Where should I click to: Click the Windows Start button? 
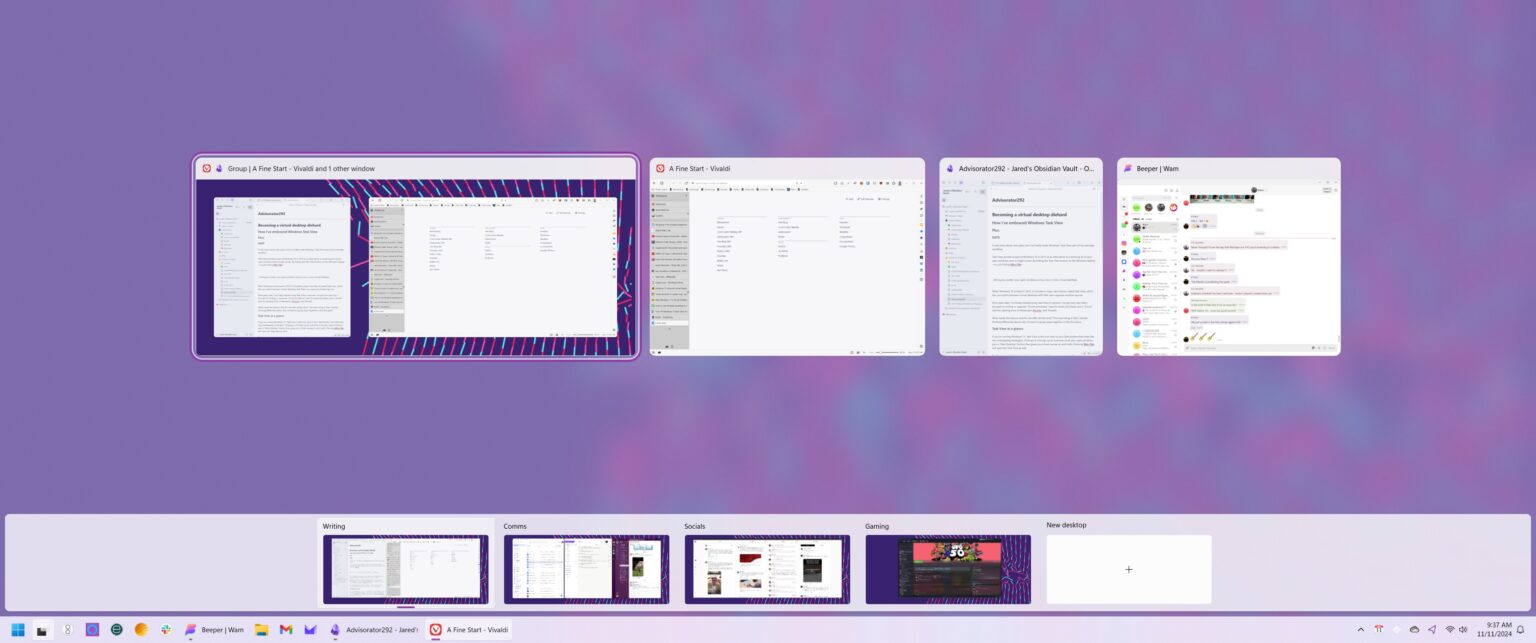click(x=17, y=629)
